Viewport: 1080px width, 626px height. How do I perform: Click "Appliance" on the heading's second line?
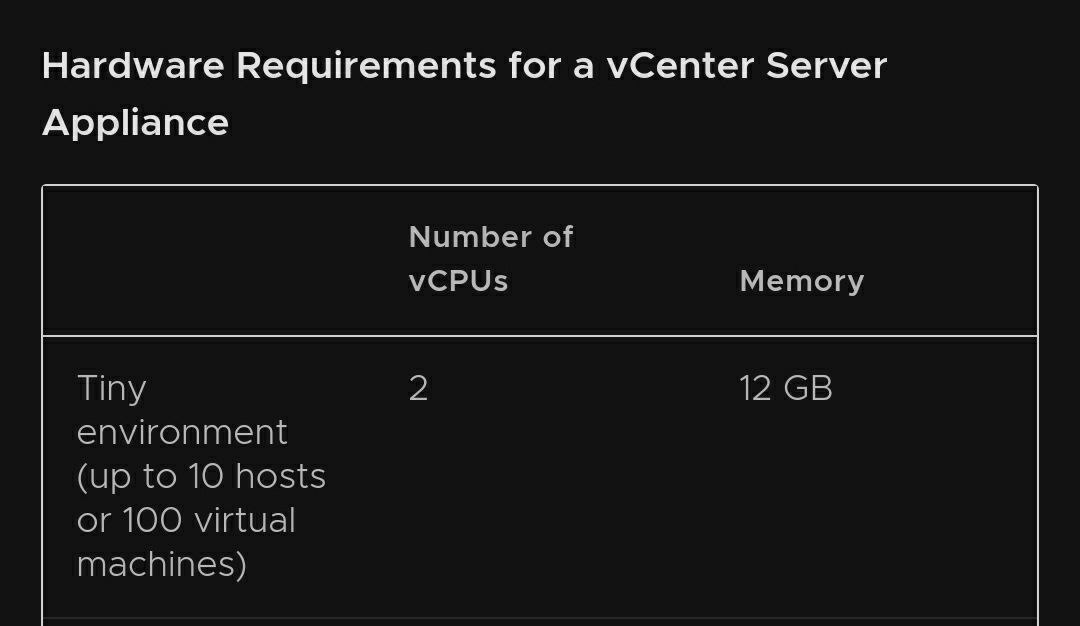pyautogui.click(x=135, y=125)
